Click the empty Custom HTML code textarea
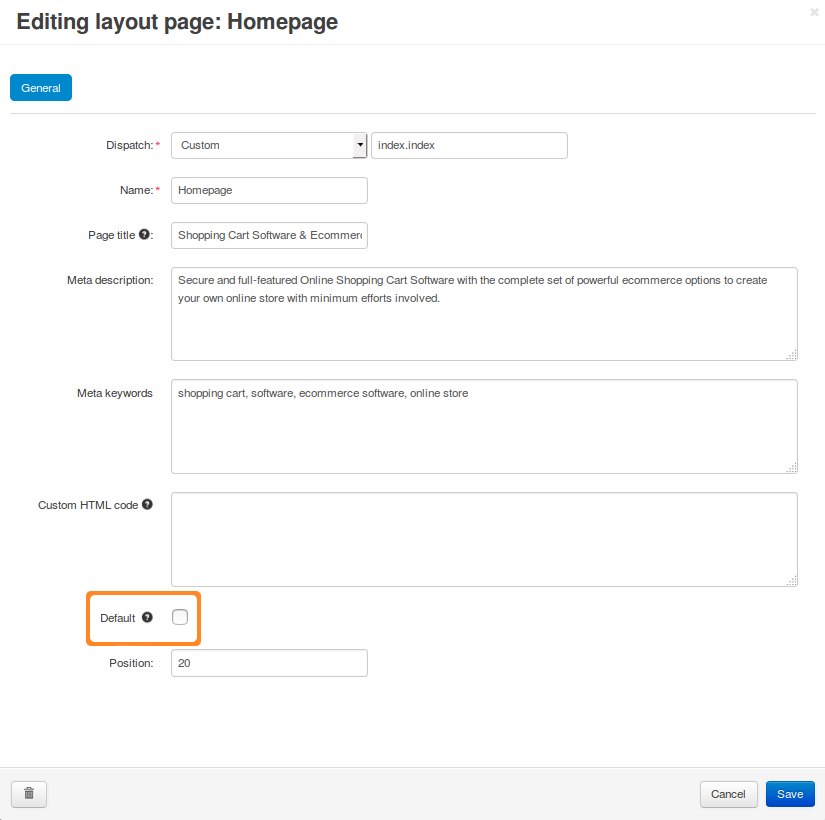Screen dimensions: 825x820 click(484, 539)
